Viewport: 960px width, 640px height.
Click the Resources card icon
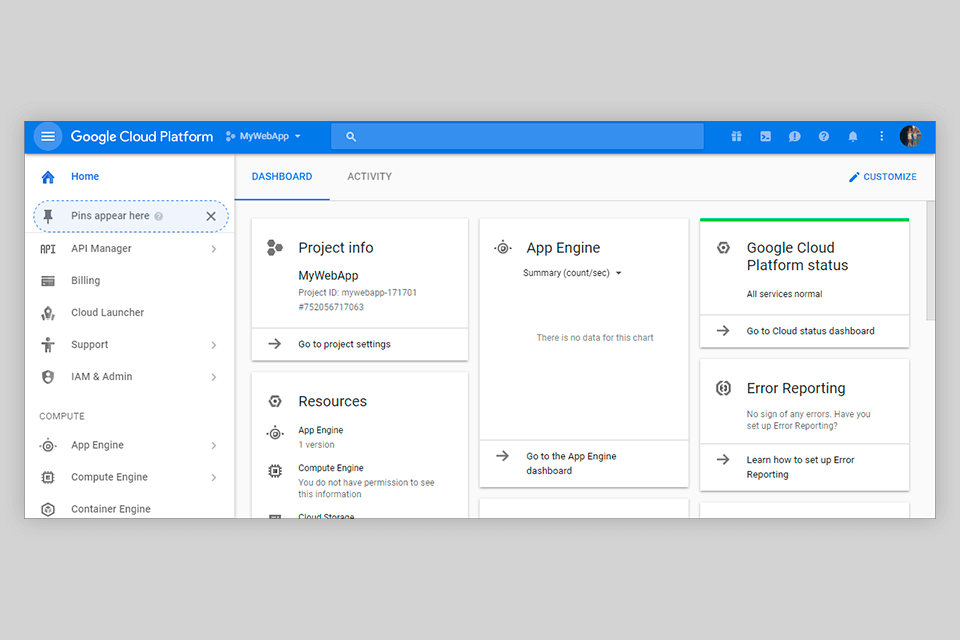275,401
